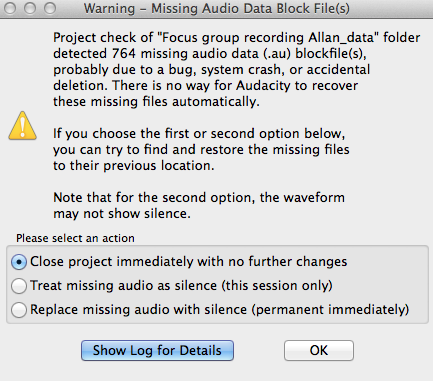Click the '764 missing audio data' message line
The width and height of the screenshot is (433, 381).
[x=210, y=54]
